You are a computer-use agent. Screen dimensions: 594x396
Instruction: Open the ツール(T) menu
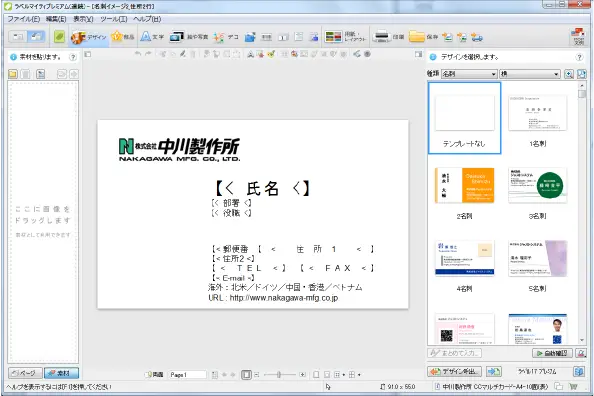coord(113,19)
